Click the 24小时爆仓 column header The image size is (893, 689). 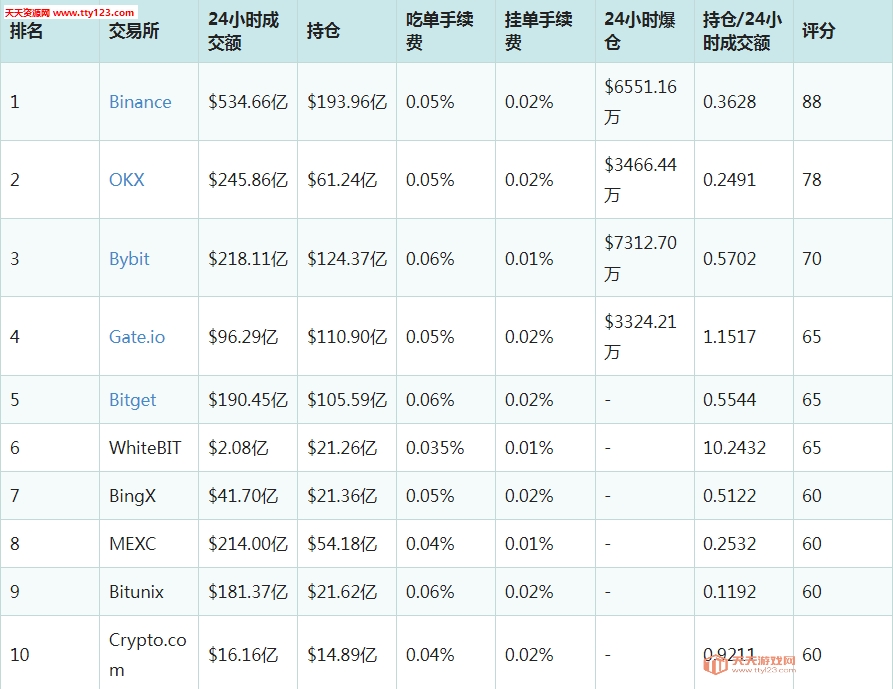tap(640, 31)
